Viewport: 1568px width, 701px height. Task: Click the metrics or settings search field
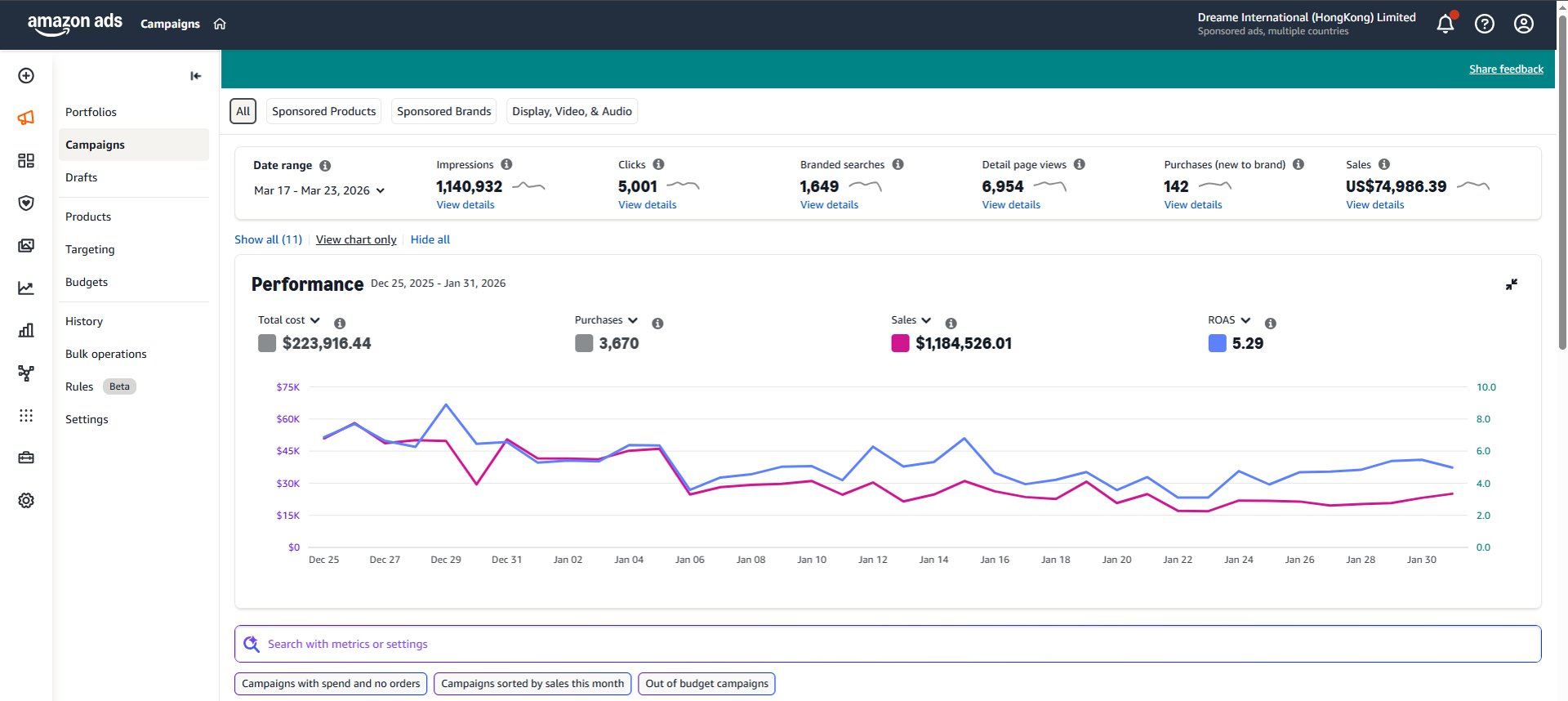(x=887, y=644)
